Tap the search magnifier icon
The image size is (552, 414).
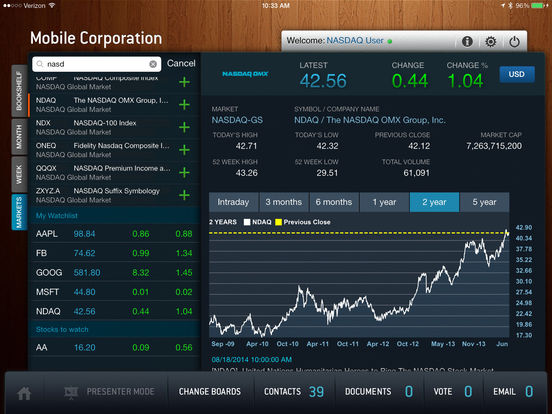tap(40, 64)
